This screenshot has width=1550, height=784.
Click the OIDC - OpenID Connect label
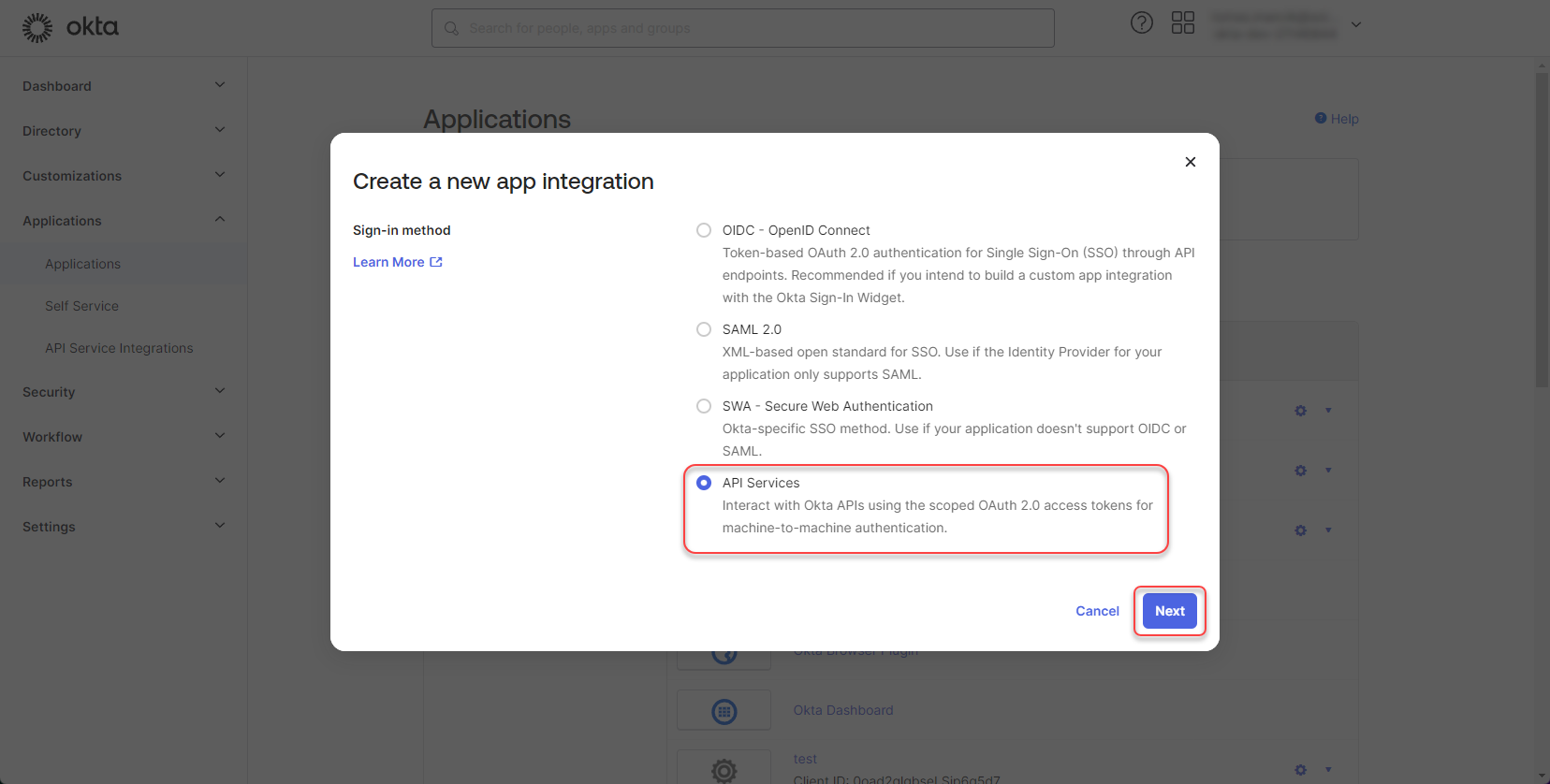[797, 230]
